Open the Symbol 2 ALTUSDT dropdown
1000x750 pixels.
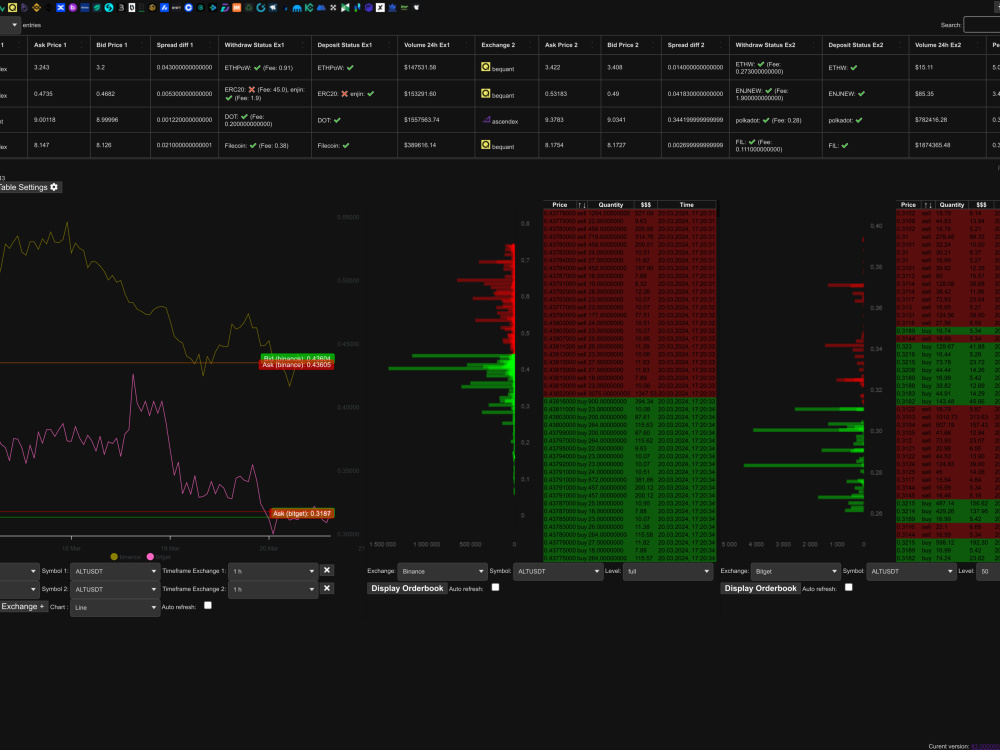tap(115, 589)
